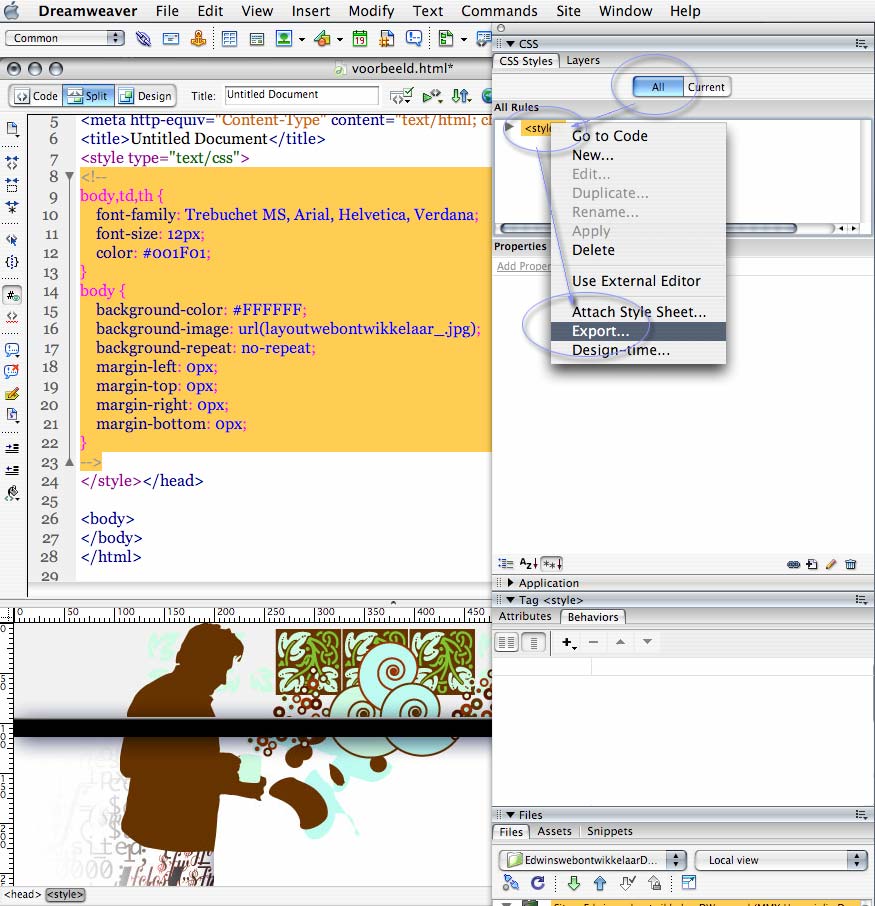The width and height of the screenshot is (875, 906).
Task: Select Go to Code in context menu
Action: tap(638, 136)
